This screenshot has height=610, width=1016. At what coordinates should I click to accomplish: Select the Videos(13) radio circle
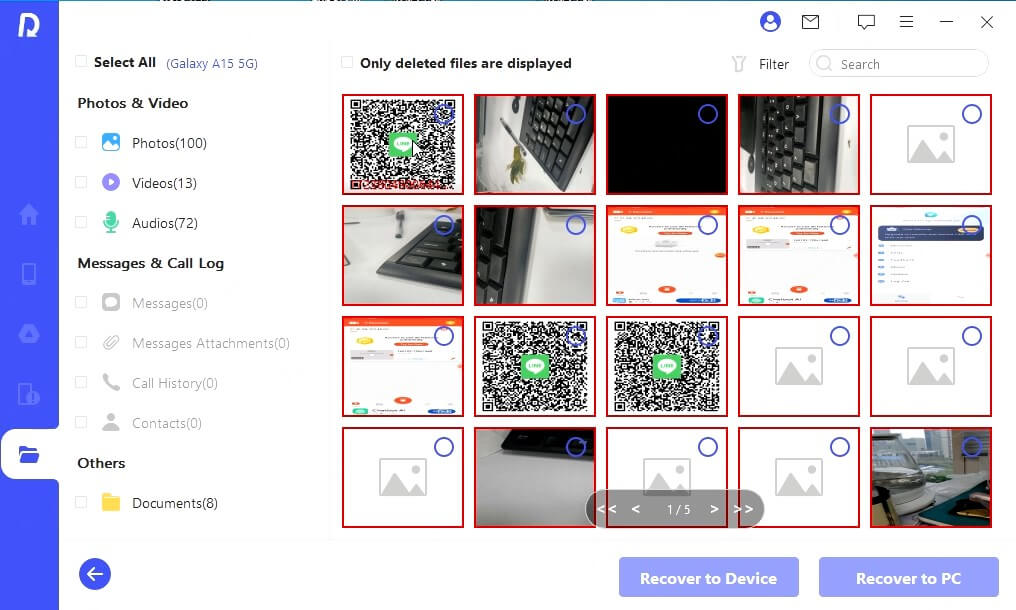(x=83, y=183)
